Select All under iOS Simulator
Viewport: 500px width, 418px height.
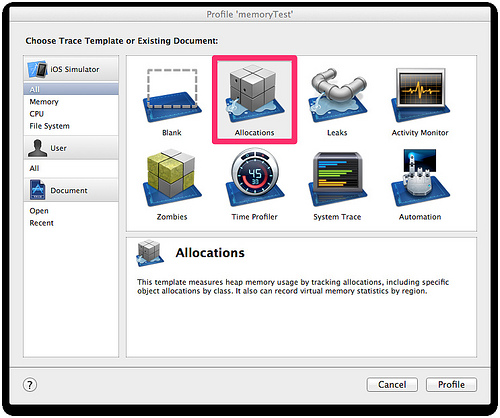(71, 89)
